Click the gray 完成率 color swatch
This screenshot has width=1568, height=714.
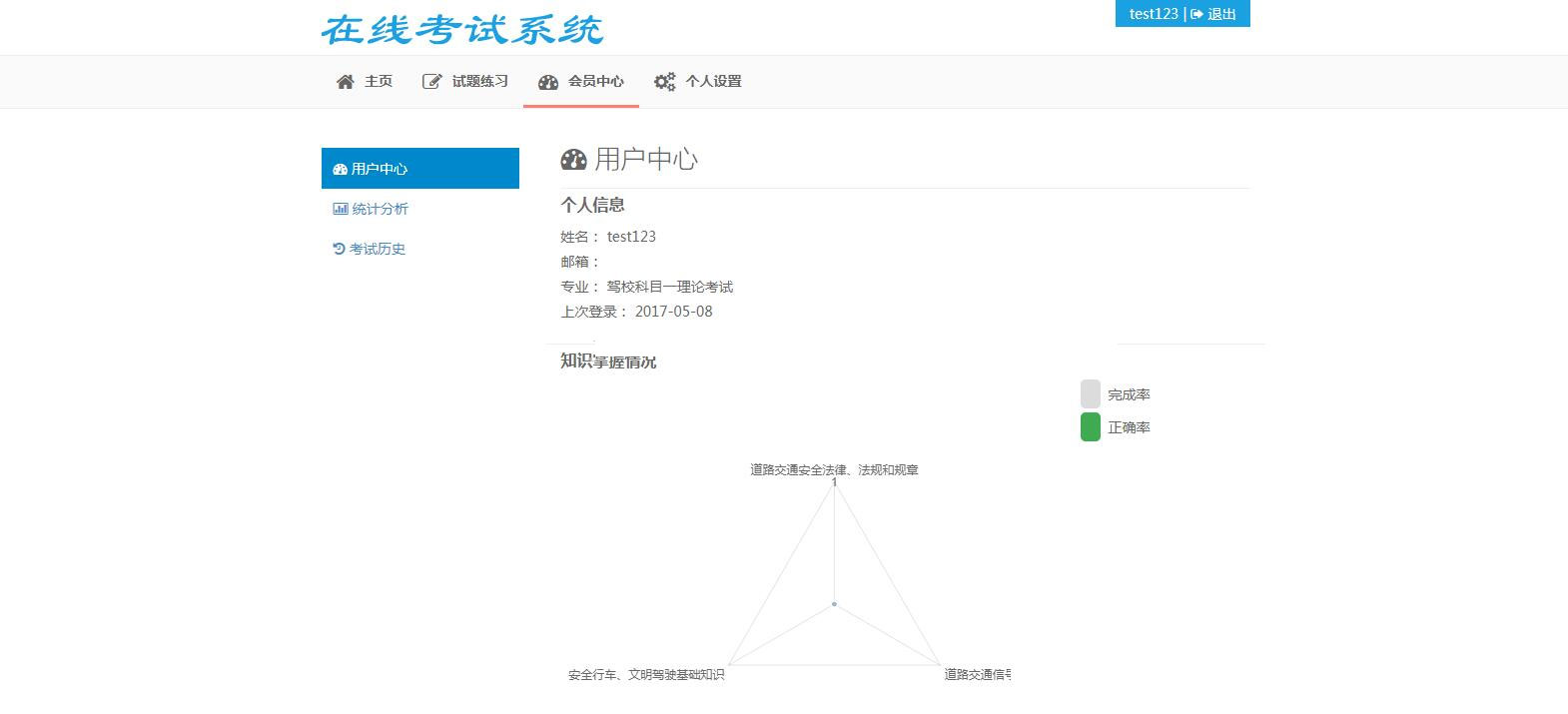tap(1090, 394)
